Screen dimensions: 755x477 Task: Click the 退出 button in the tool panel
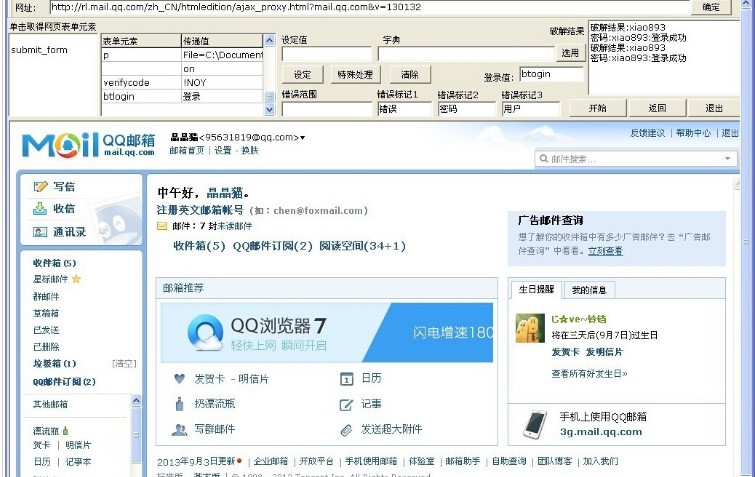pos(714,108)
